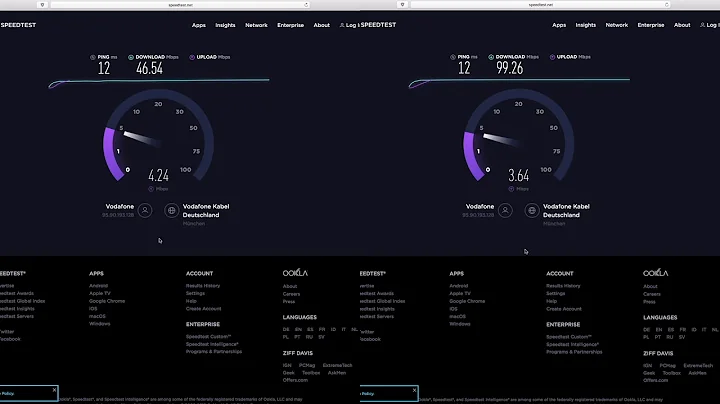
Task: Open Enterprise menu in the left window
Action: click(x=291, y=25)
